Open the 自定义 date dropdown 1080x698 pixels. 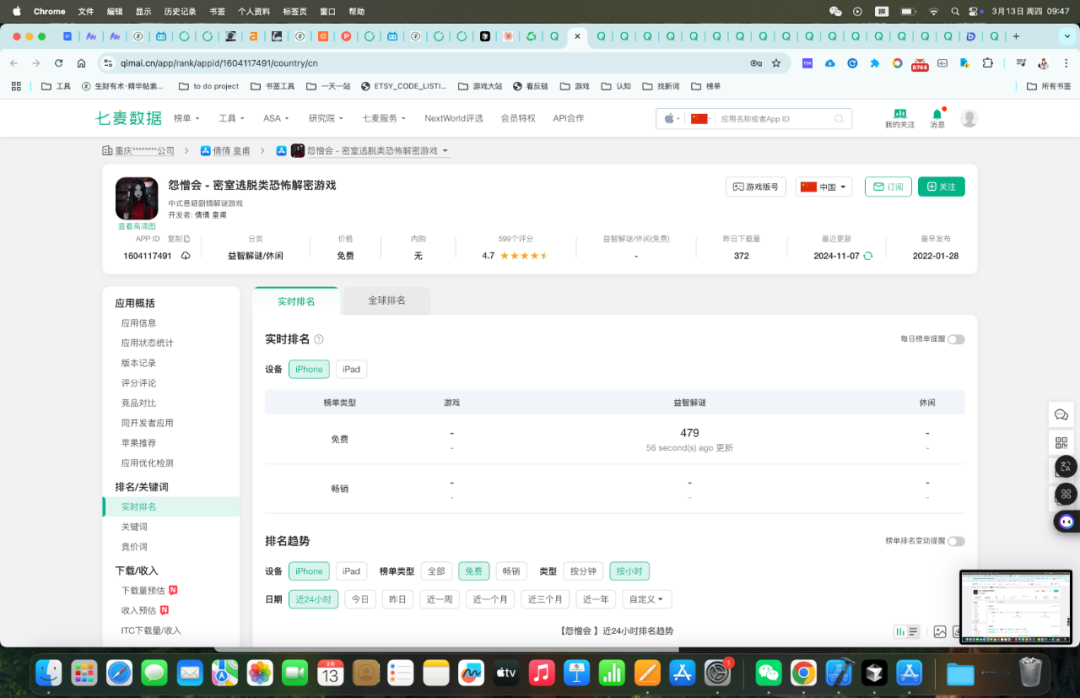click(645, 599)
